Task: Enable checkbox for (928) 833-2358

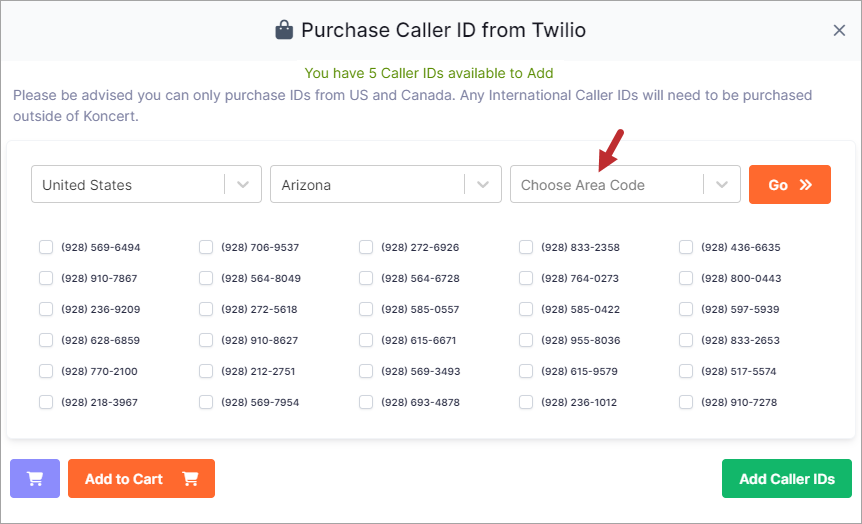Action: point(526,247)
